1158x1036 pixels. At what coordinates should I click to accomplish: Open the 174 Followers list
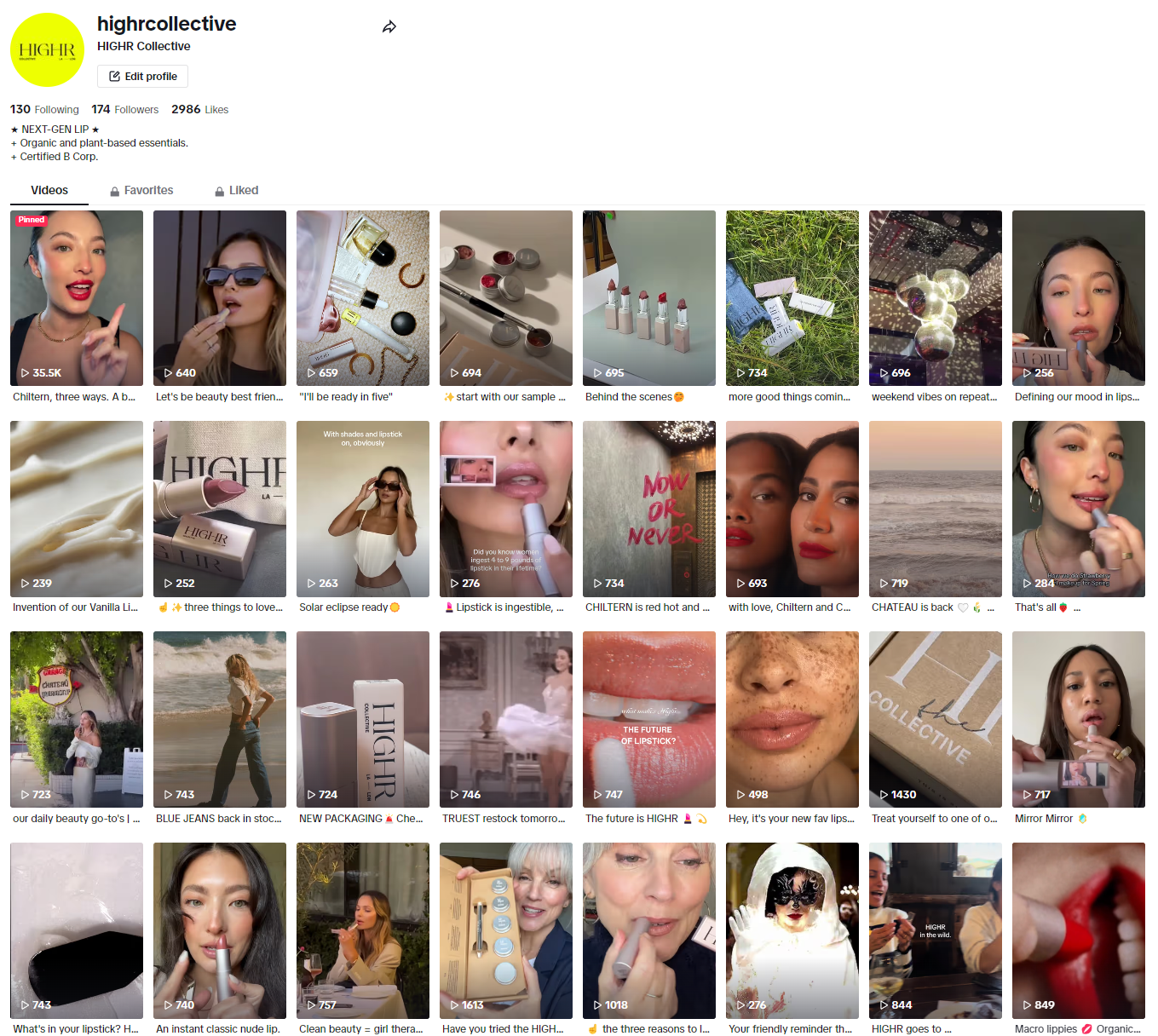(125, 109)
